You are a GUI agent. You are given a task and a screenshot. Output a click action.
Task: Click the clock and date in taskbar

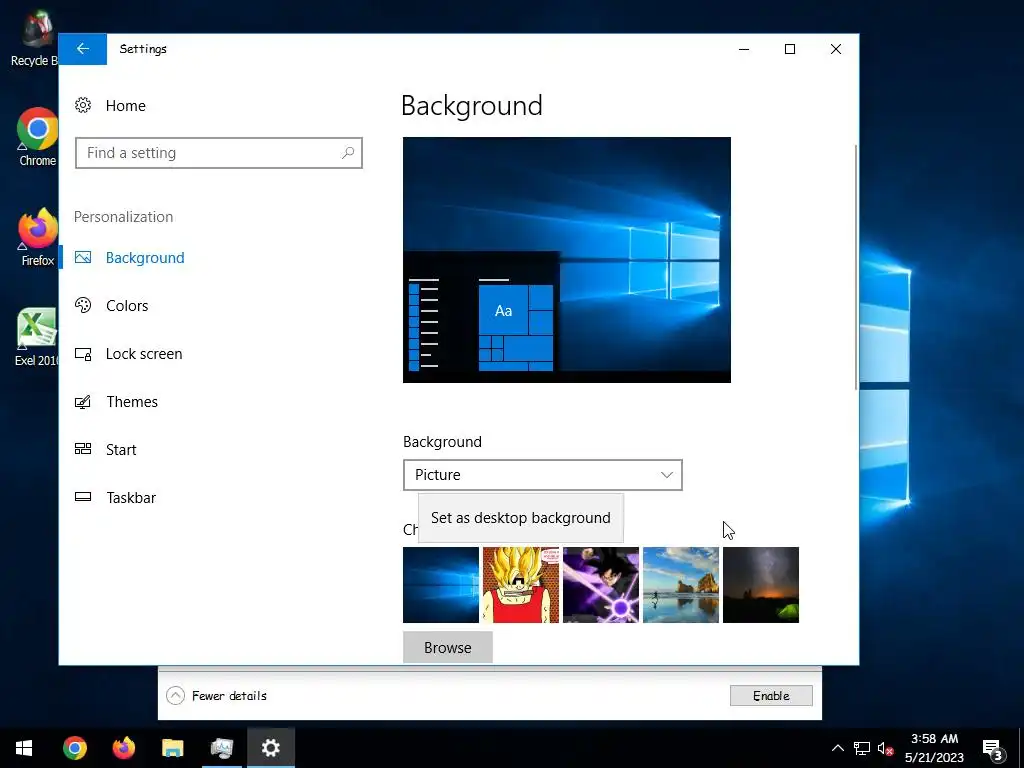(935, 748)
